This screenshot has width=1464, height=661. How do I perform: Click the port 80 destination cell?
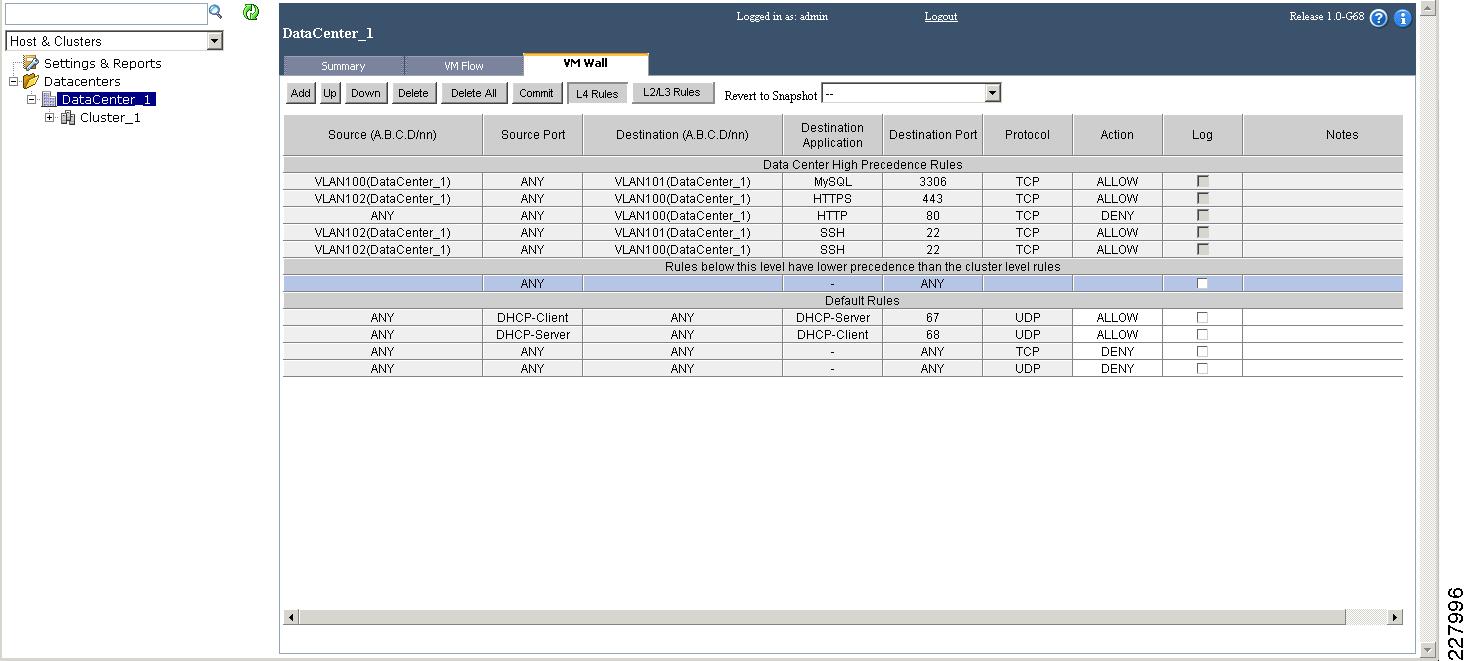(932, 216)
